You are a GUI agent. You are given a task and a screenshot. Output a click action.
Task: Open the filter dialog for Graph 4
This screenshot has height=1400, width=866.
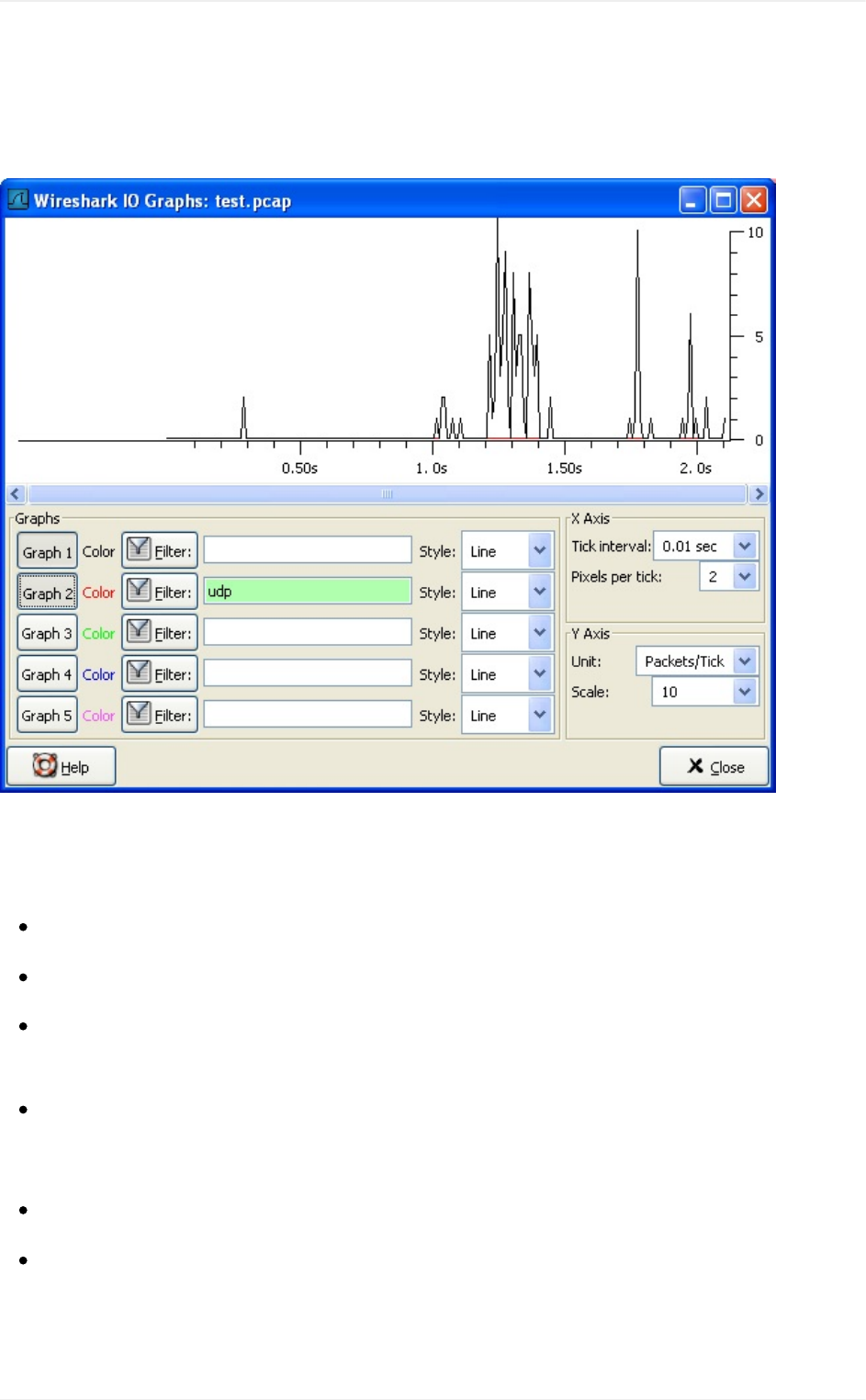click(160, 674)
